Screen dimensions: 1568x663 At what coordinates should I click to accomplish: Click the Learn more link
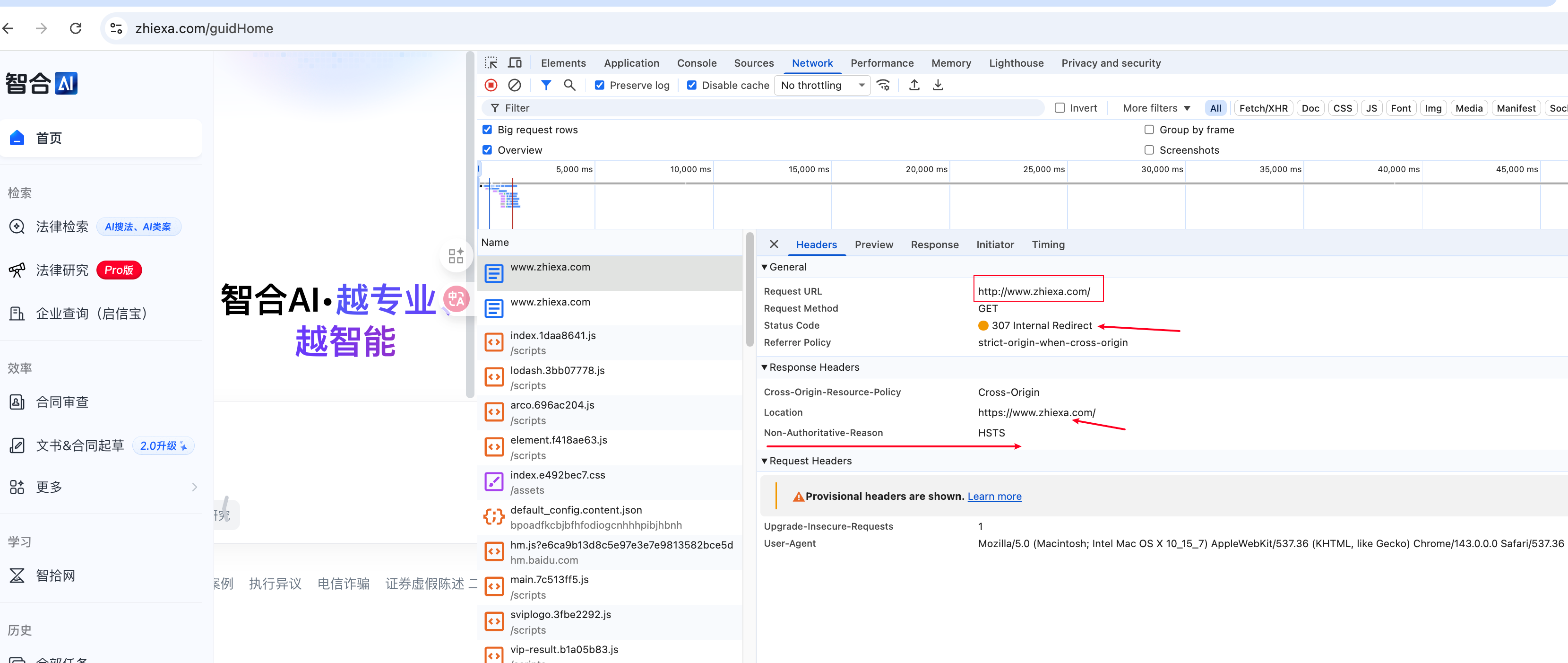point(994,496)
